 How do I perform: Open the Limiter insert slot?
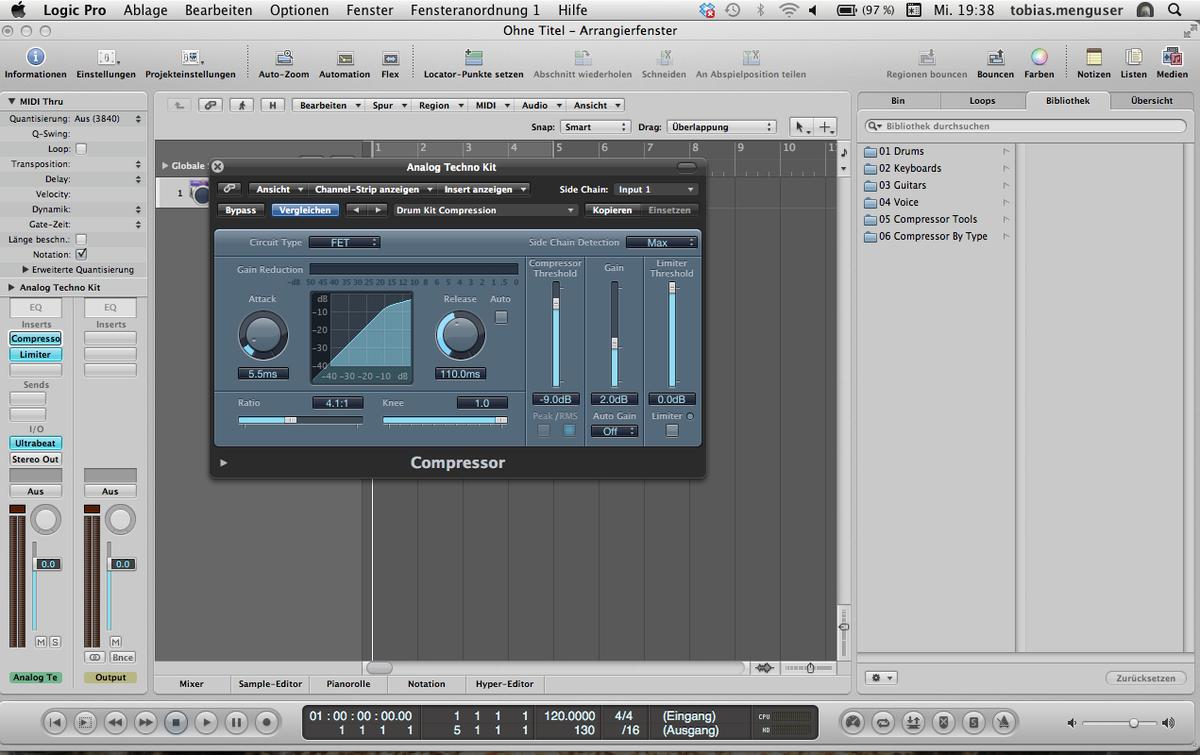point(35,355)
